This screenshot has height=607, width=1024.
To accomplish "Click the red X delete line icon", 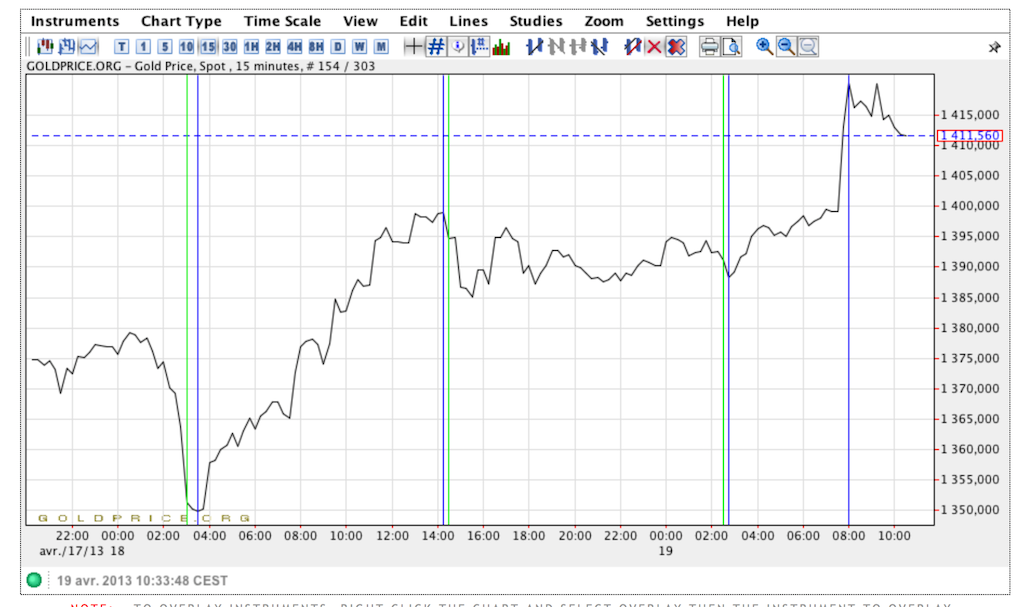I will (x=654, y=46).
